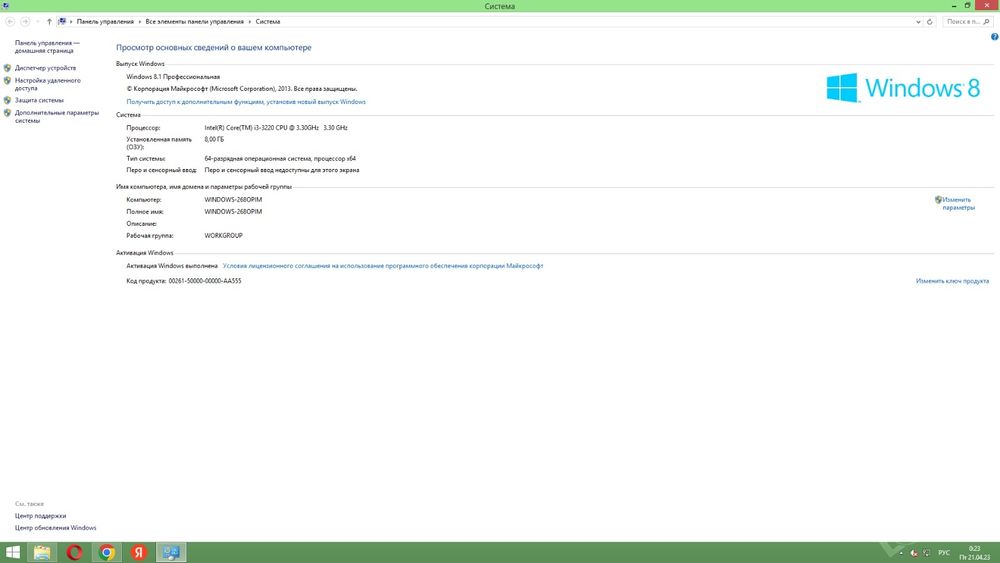Minimize the Система window

coord(954,5)
